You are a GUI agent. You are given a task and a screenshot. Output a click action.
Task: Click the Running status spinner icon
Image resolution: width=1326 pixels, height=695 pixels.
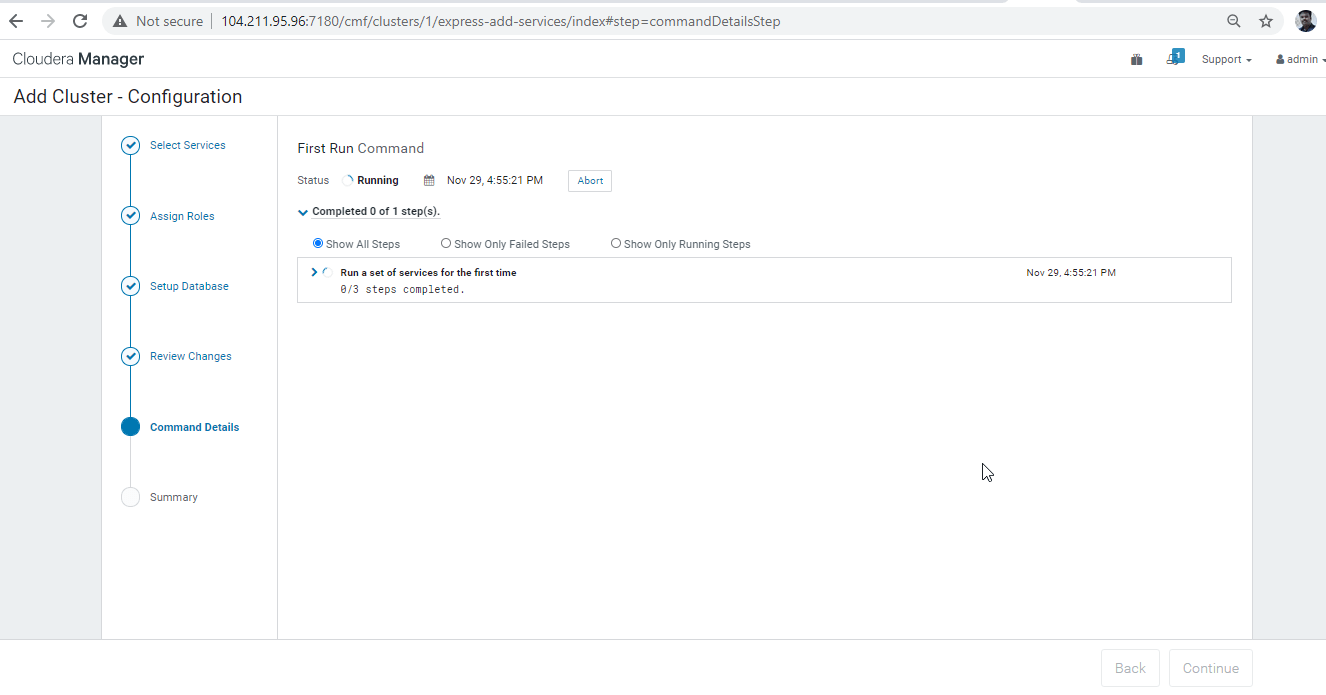pos(348,181)
